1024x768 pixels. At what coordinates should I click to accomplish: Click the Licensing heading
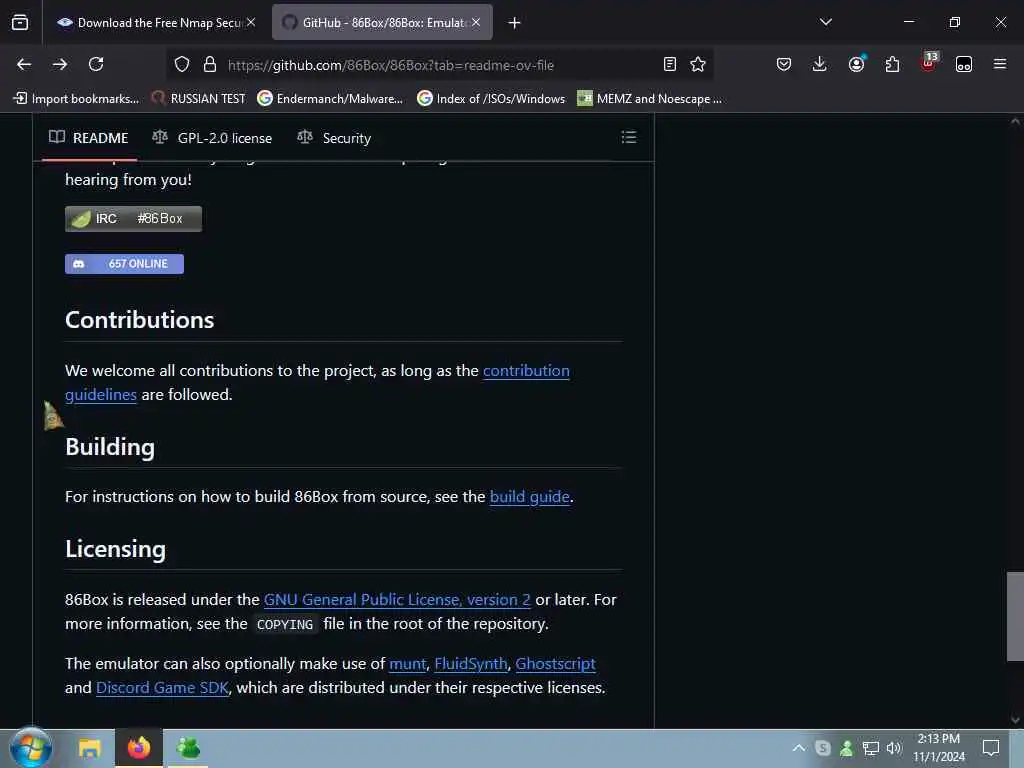point(116,549)
